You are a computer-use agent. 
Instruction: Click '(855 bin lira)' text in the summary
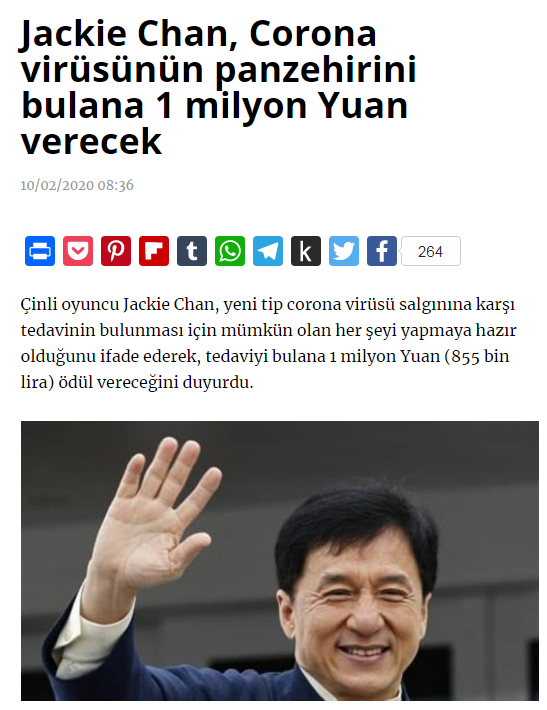click(x=265, y=369)
